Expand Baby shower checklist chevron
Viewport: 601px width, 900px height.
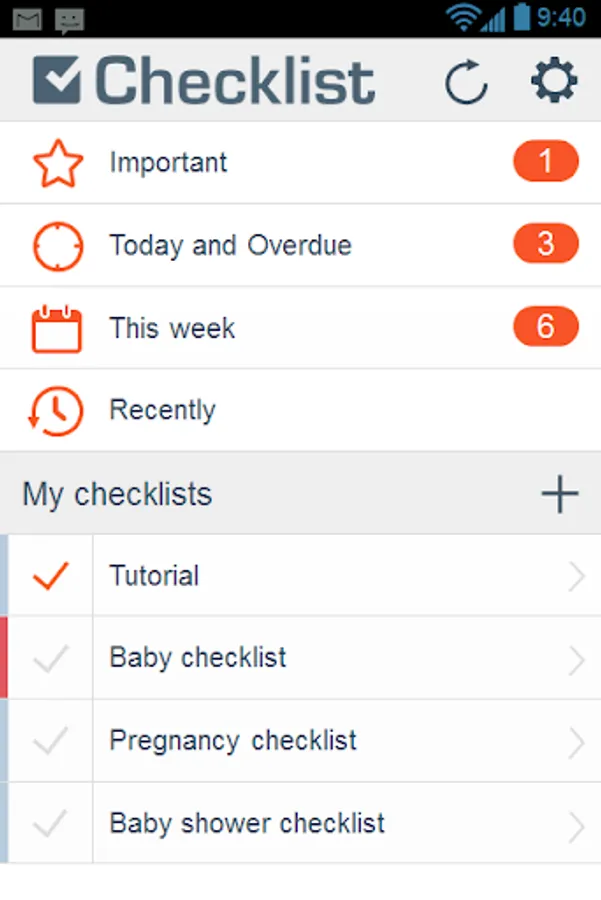tap(576, 825)
